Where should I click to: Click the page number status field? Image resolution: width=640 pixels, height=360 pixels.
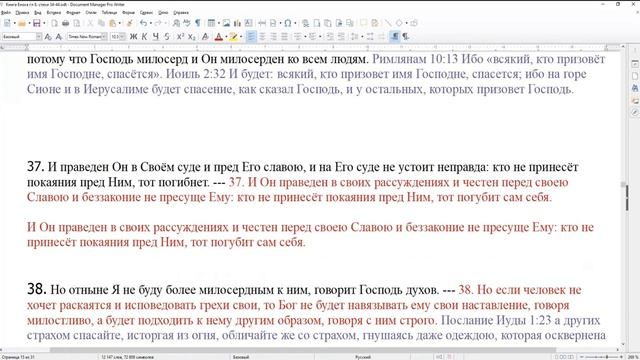18,357
